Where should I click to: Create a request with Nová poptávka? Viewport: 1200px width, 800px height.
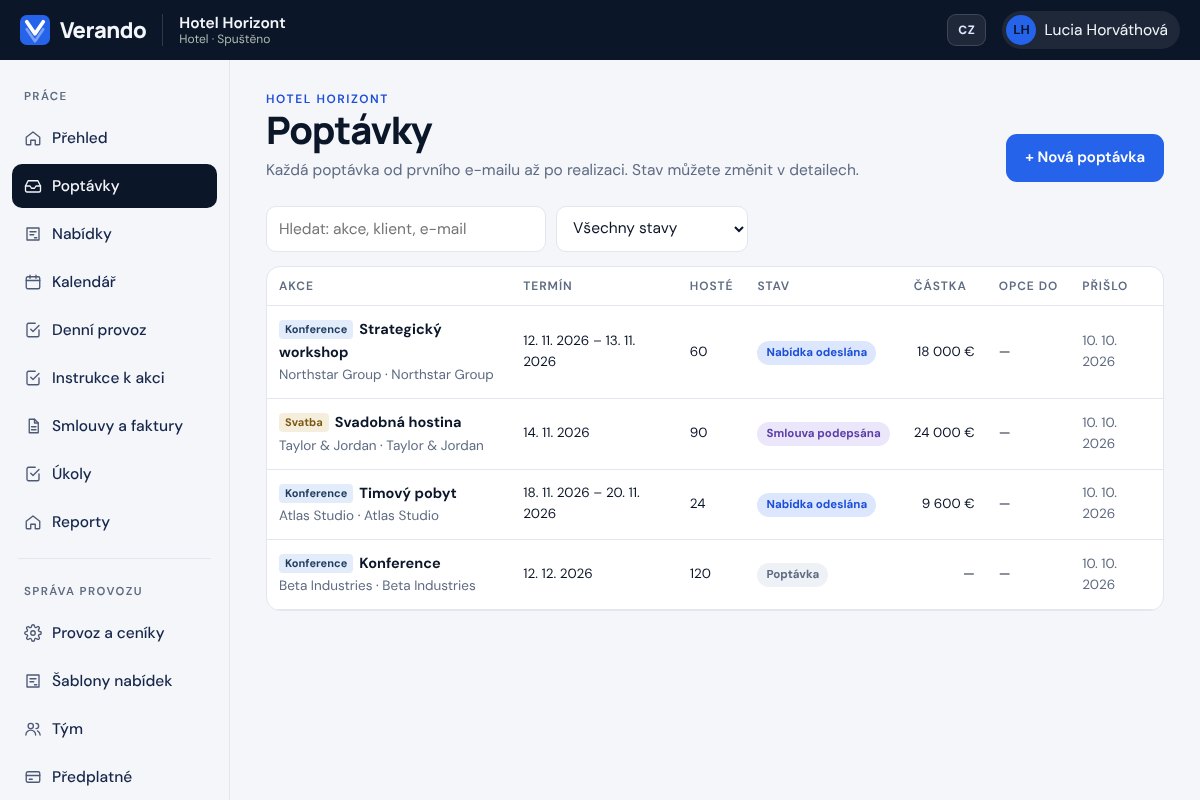[1085, 158]
